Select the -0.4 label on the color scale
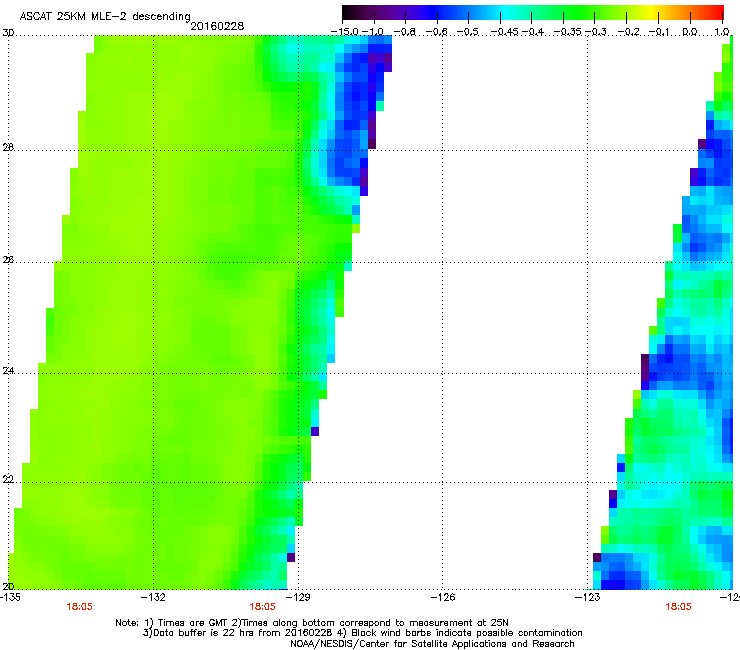This screenshot has height=650, width=740. tap(532, 32)
